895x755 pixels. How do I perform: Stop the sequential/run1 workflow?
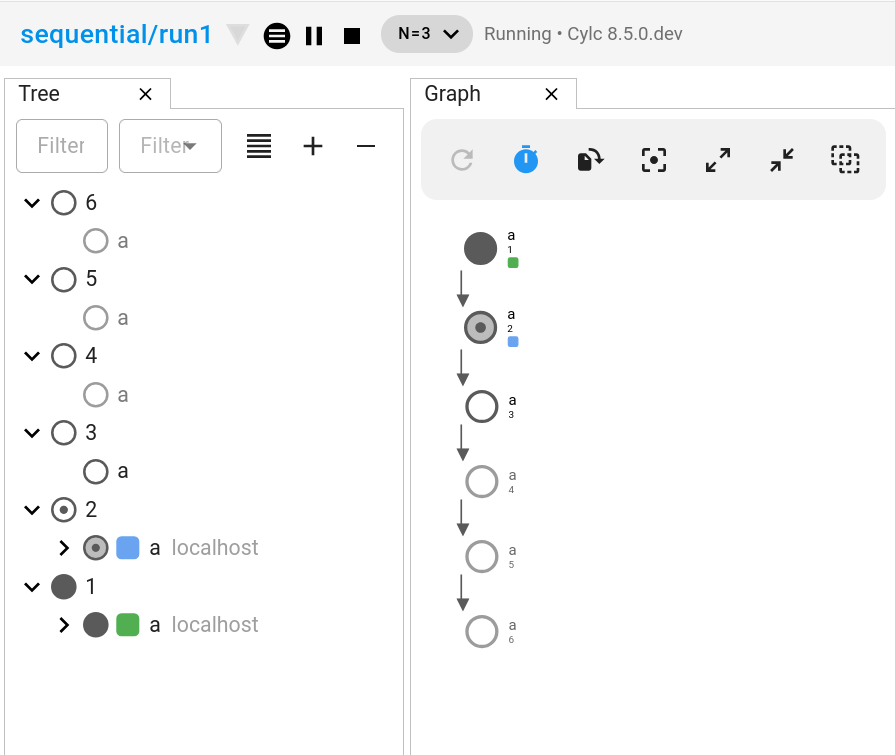pyautogui.click(x=352, y=35)
